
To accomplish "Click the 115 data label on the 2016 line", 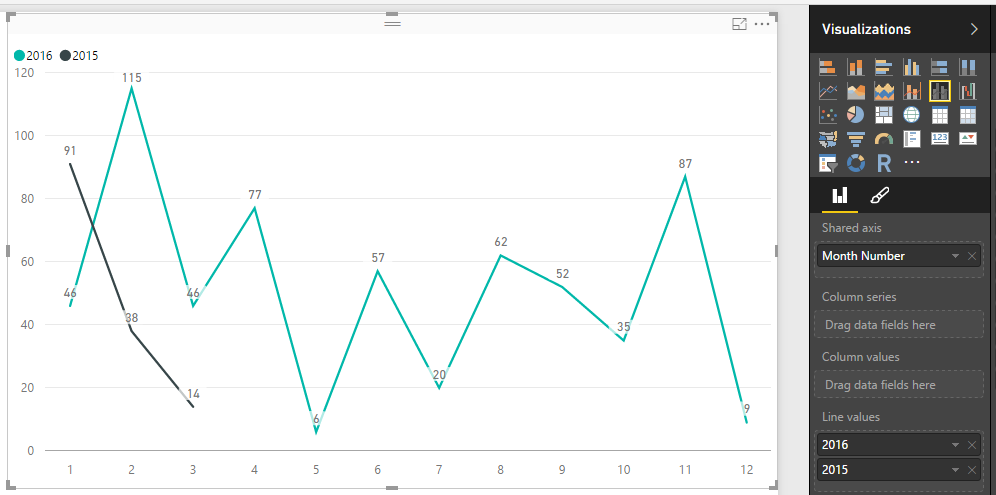I will (x=132, y=78).
